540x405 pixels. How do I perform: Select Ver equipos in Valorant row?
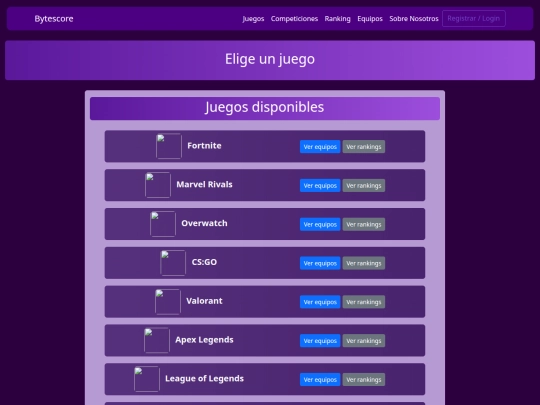(x=320, y=302)
